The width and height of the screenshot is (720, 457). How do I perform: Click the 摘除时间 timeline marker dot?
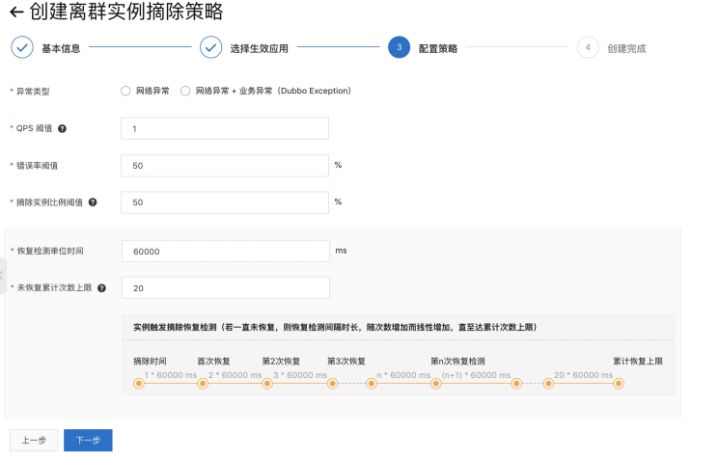click(139, 384)
